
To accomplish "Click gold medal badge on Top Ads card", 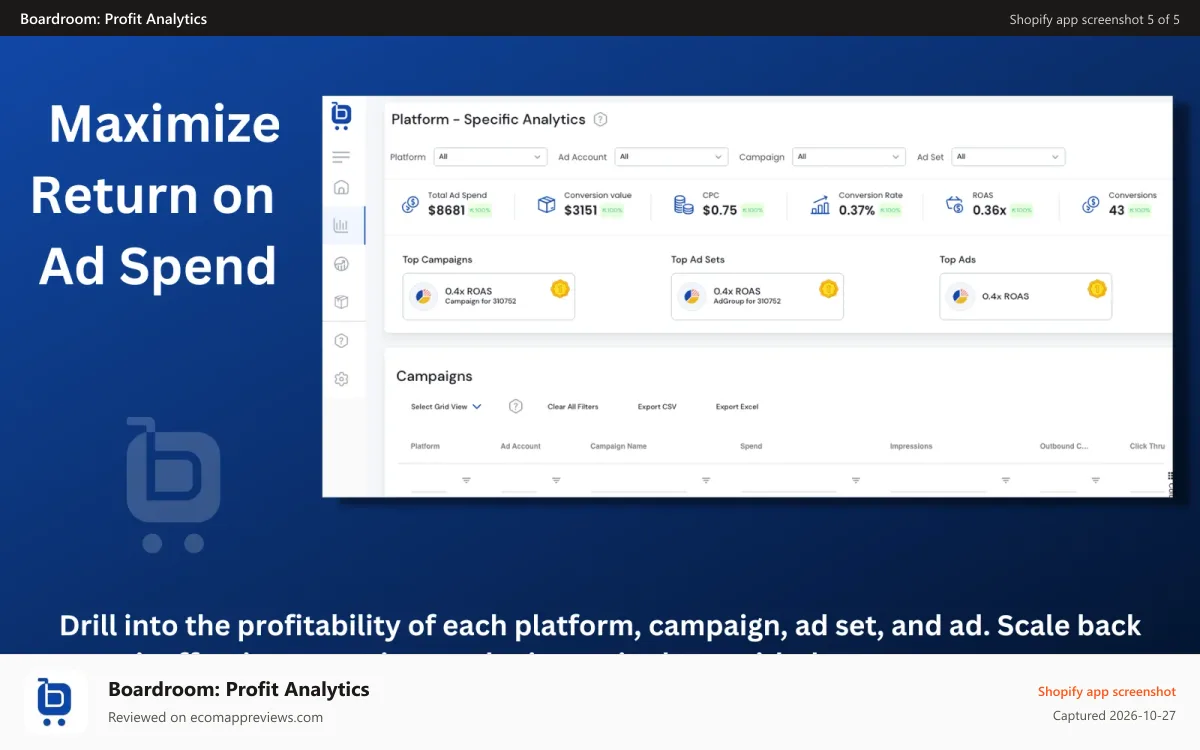I will pyautogui.click(x=1097, y=289).
